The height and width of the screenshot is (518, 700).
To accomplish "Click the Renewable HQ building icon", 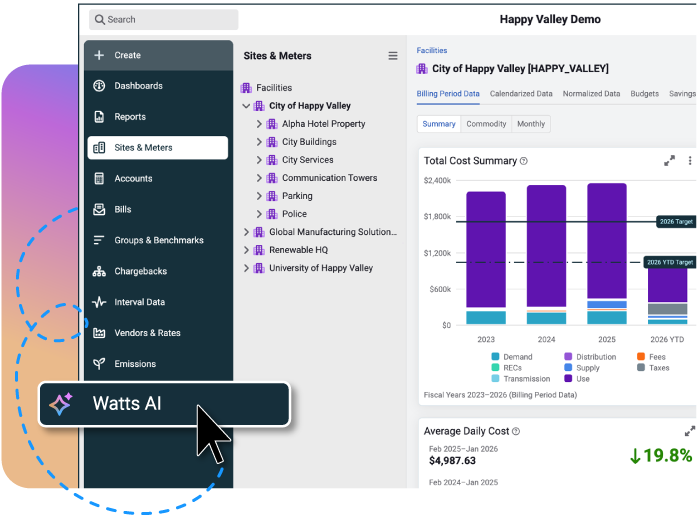I will [x=259, y=250].
